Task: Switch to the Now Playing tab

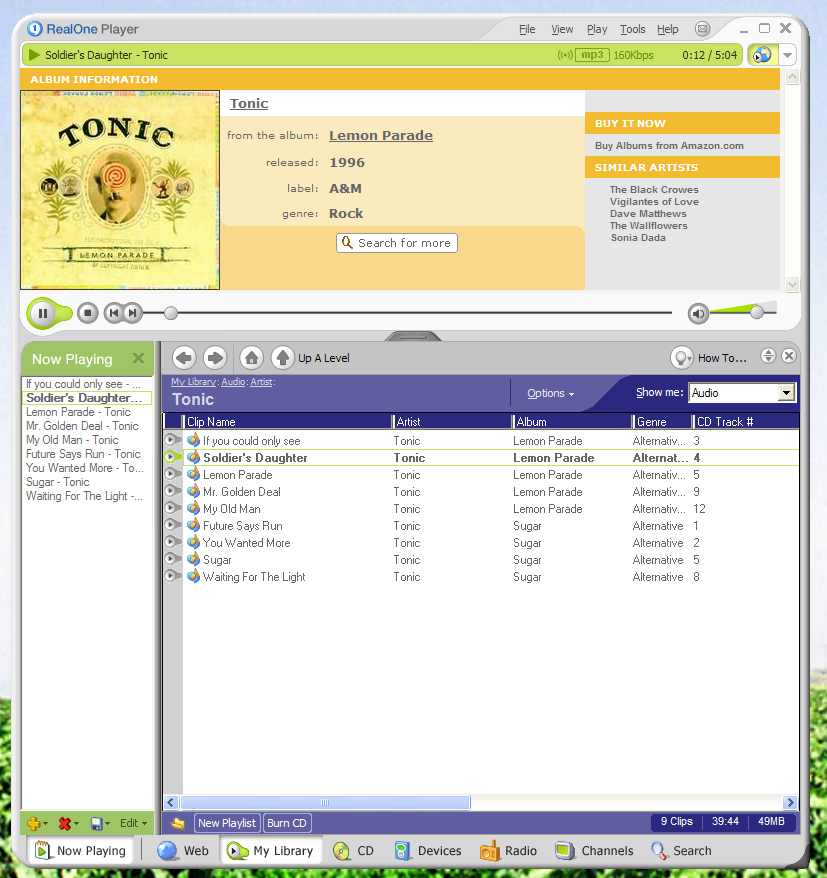Action: [80, 851]
